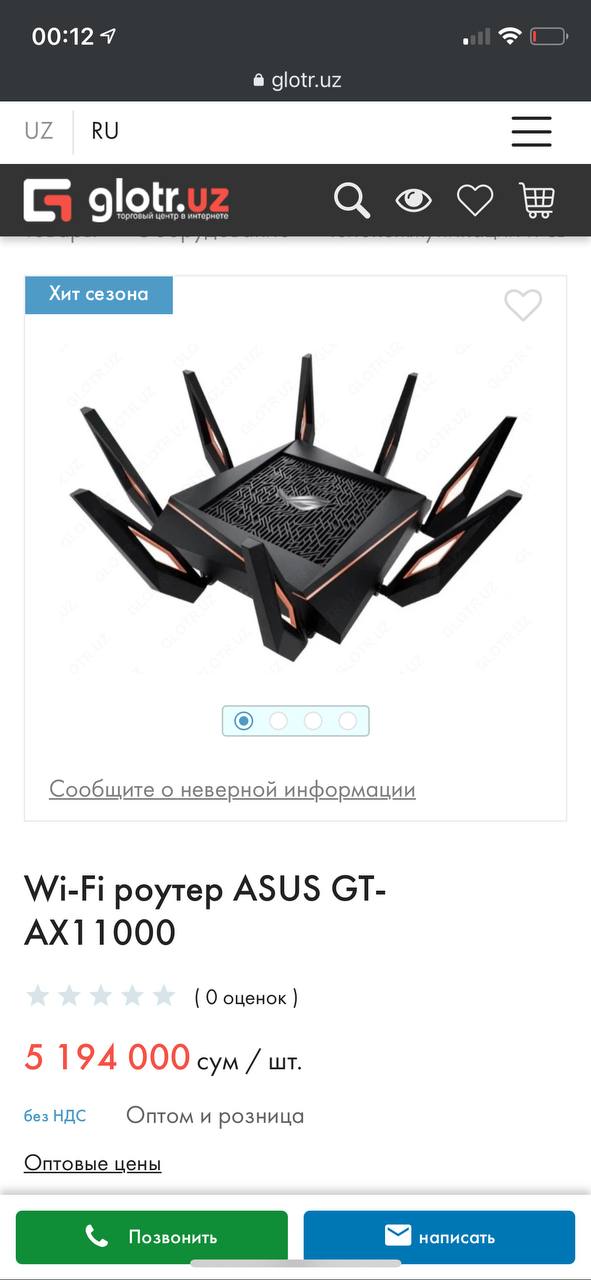
Task: Click Сообщите о неверной информации link
Action: point(232,789)
